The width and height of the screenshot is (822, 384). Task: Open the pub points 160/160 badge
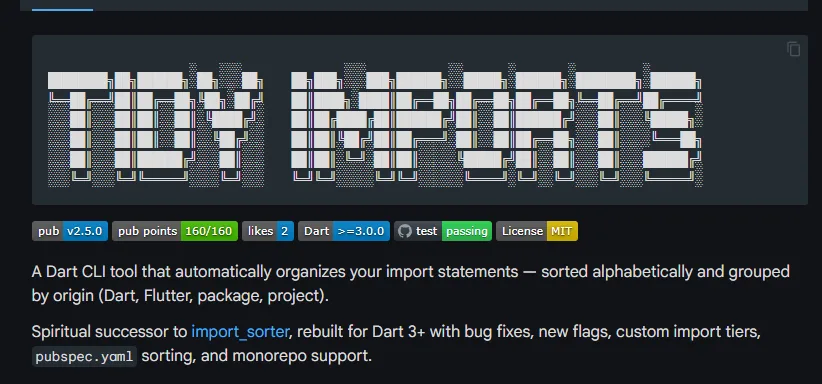click(175, 231)
